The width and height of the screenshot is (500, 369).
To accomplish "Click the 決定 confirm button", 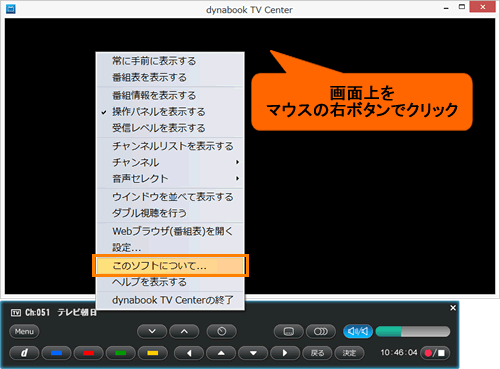I will (x=349, y=353).
